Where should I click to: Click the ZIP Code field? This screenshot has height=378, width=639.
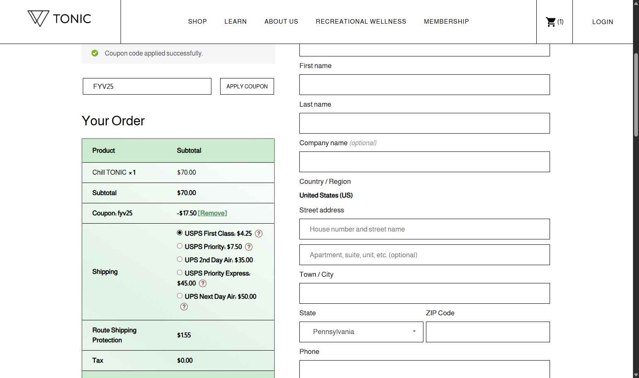(488, 332)
